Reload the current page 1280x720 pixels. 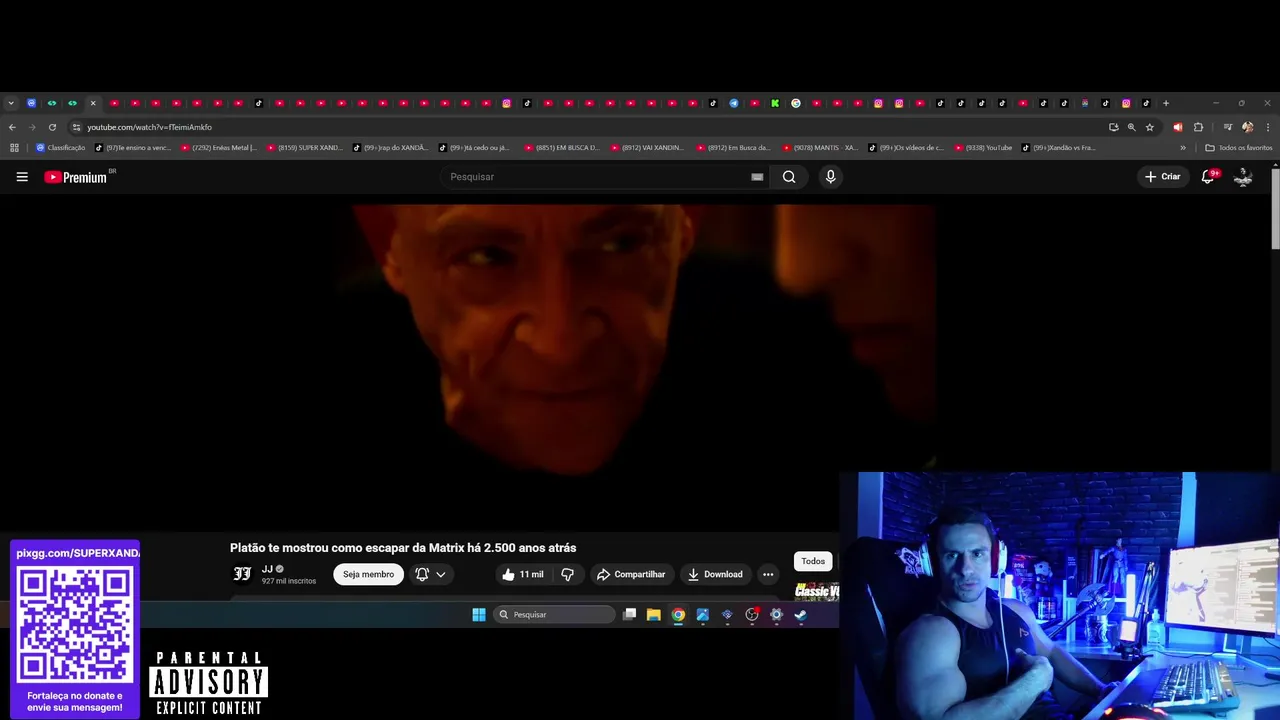pyautogui.click(x=52, y=127)
